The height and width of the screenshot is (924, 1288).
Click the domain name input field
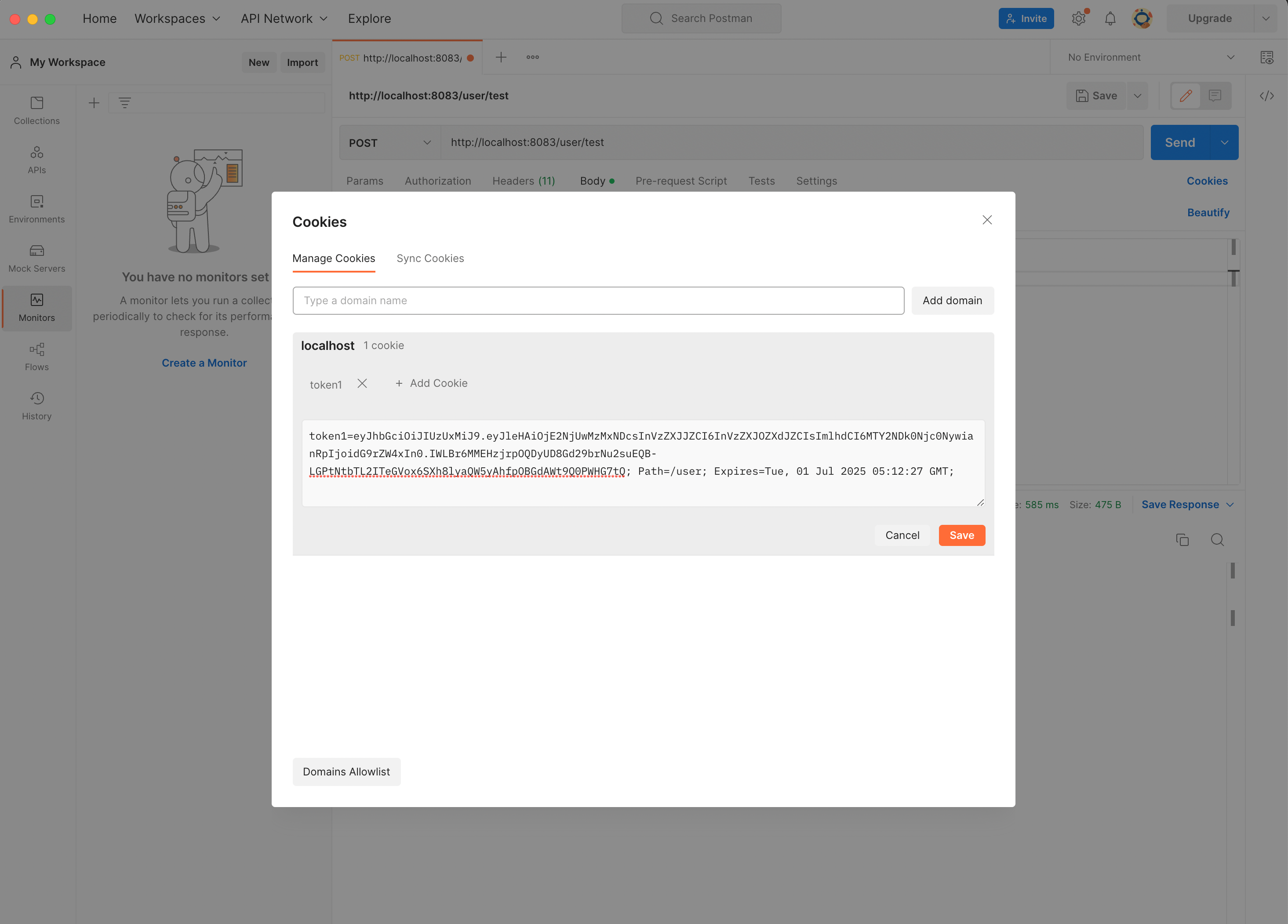(x=598, y=300)
